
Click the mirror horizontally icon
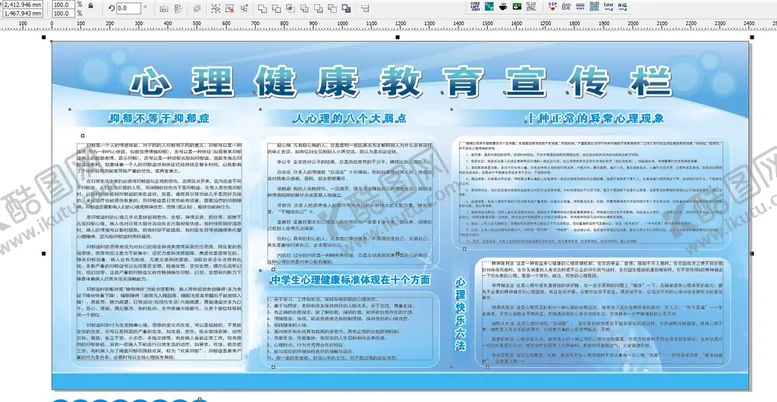(164, 8)
